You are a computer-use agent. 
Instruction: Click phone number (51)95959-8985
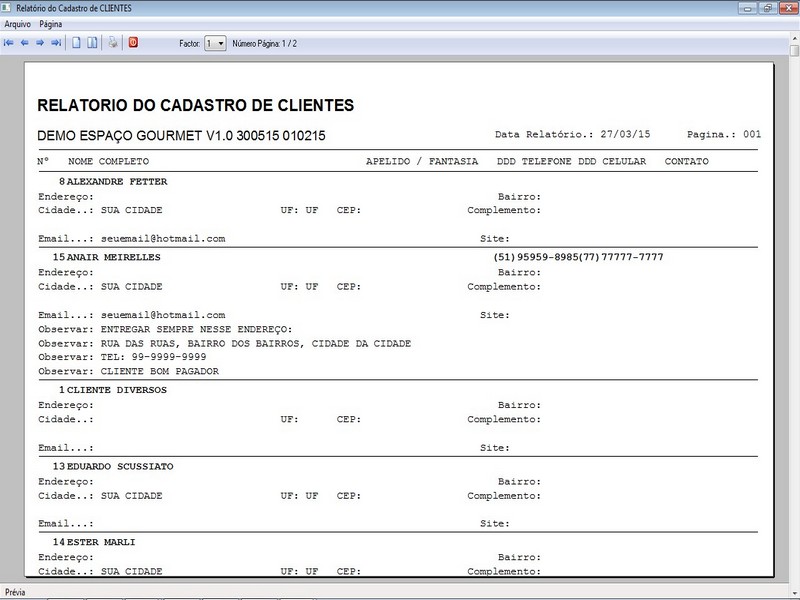tap(536, 257)
